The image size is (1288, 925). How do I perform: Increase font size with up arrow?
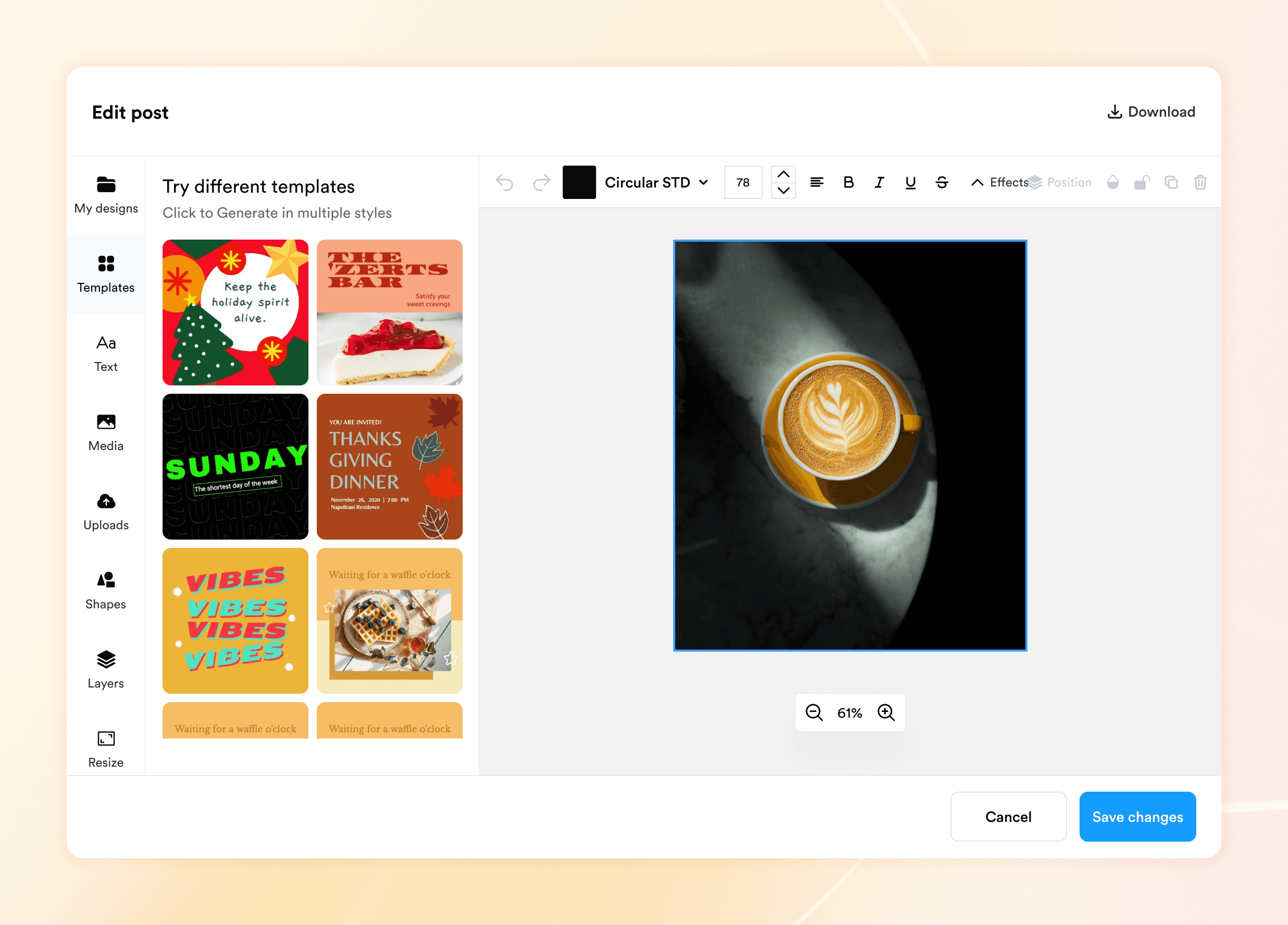pyautogui.click(x=783, y=174)
